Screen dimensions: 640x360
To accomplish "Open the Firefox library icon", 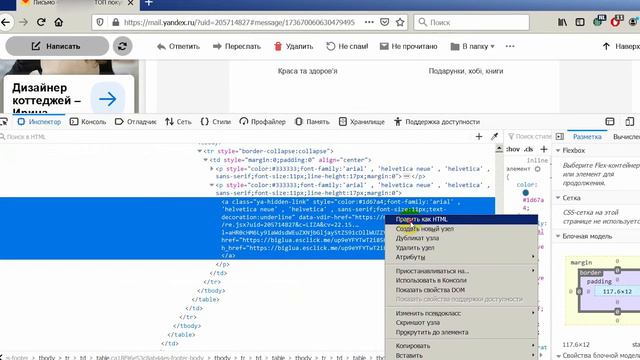I will [x=562, y=22].
